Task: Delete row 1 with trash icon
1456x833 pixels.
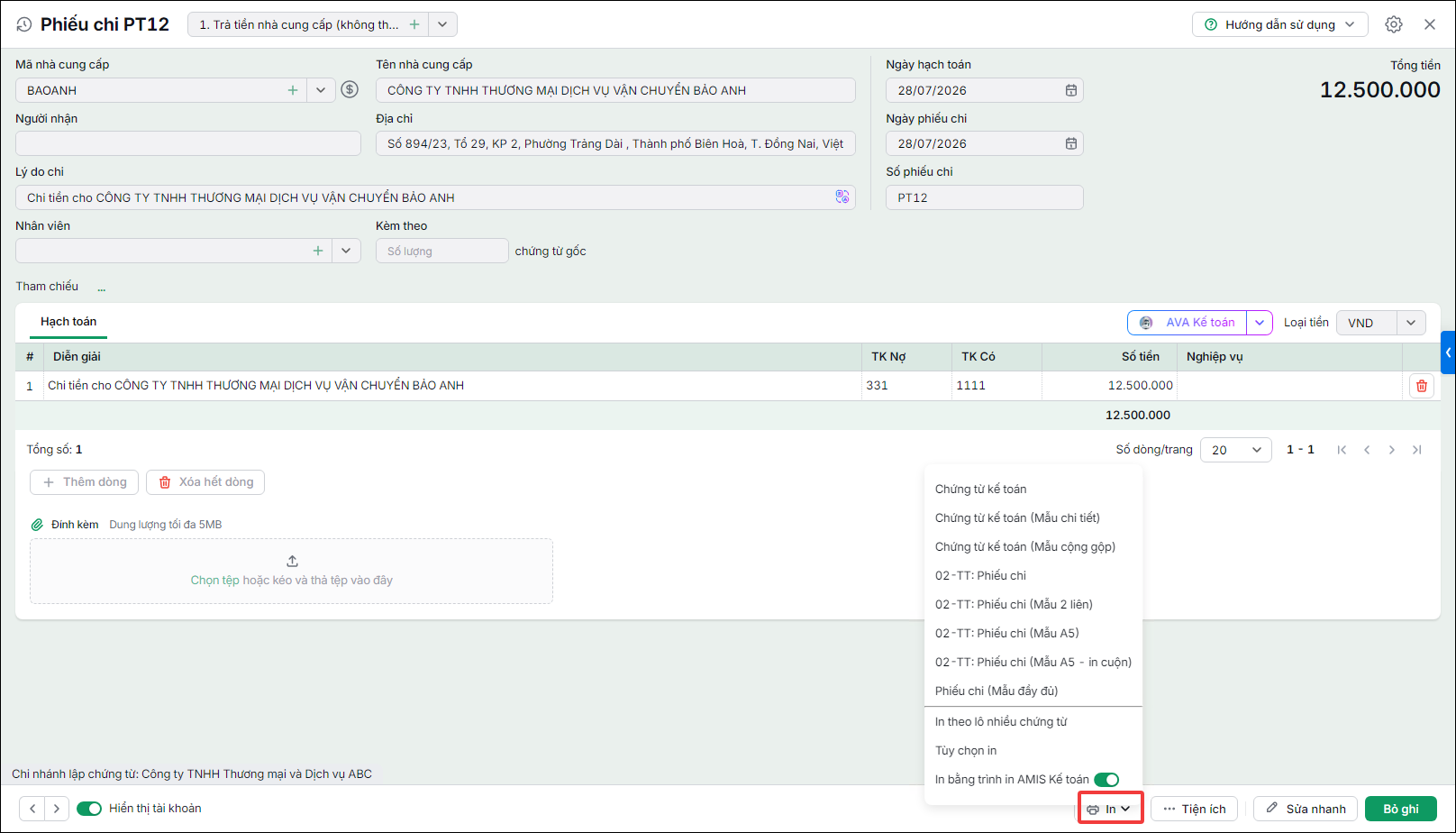Action: click(1422, 386)
